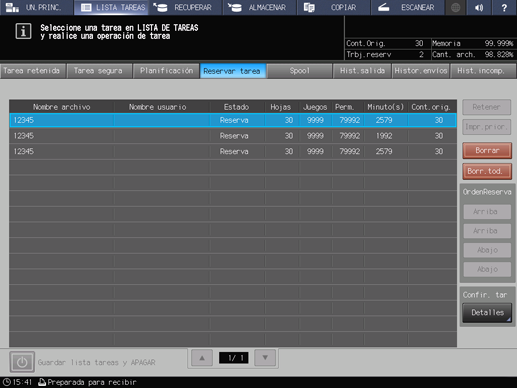Switch to COPIAR mode

[x=334, y=7]
